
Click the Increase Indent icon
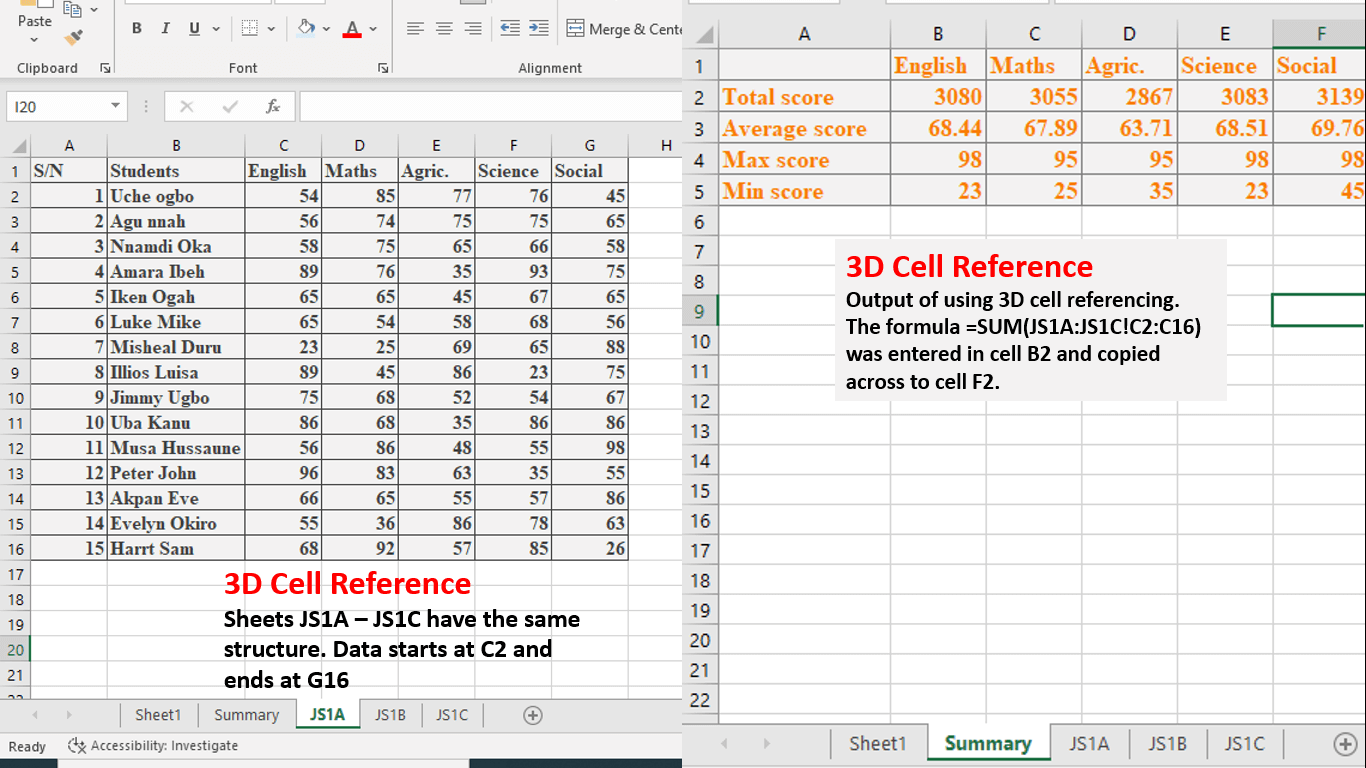(x=541, y=28)
